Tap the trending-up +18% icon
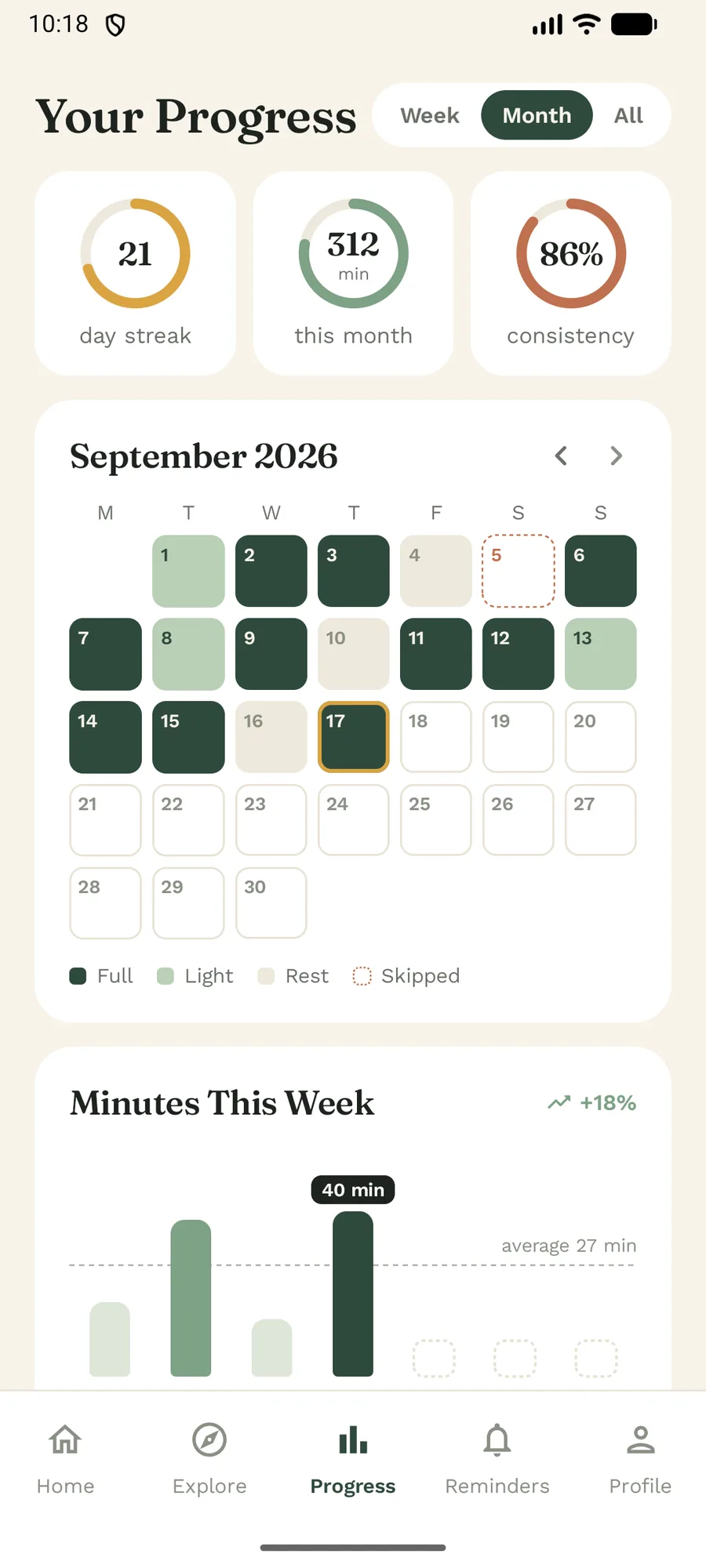 pyautogui.click(x=559, y=1102)
